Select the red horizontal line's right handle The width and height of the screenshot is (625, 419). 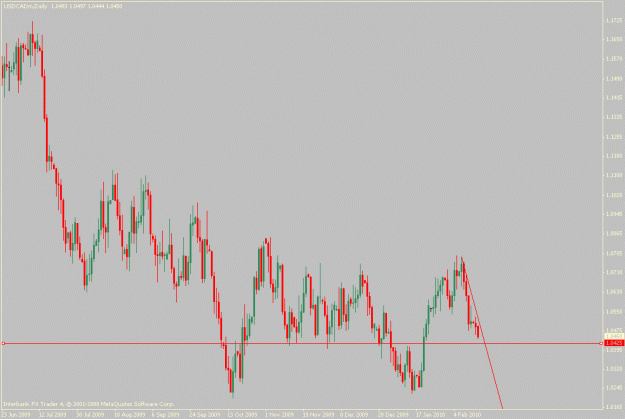coord(601,343)
